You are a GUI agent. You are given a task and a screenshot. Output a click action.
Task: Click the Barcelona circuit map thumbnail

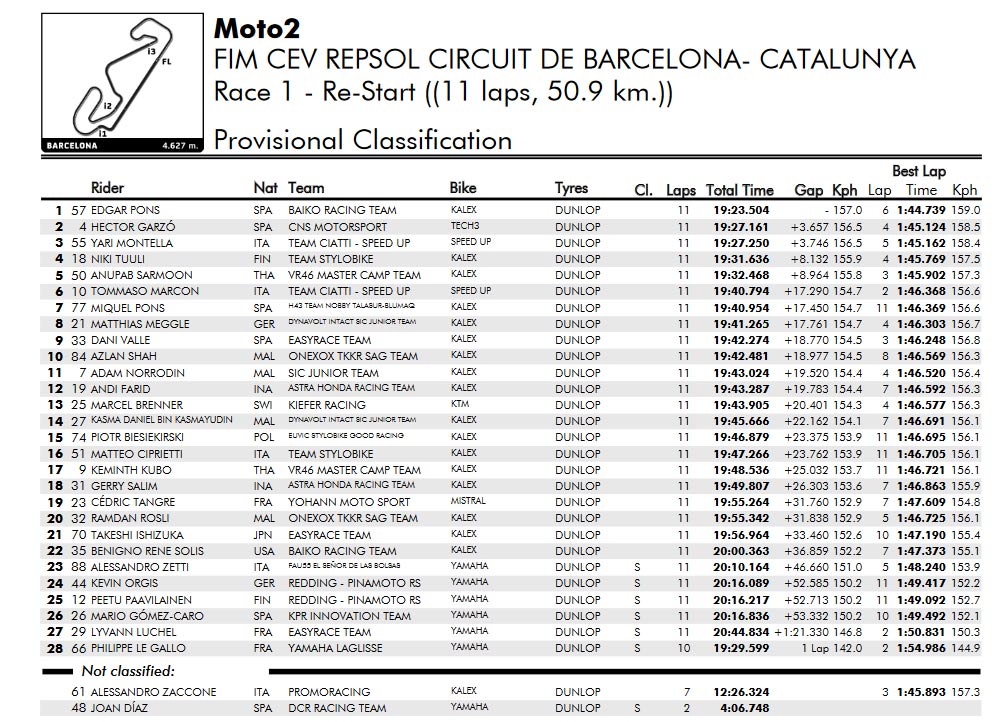(x=123, y=83)
